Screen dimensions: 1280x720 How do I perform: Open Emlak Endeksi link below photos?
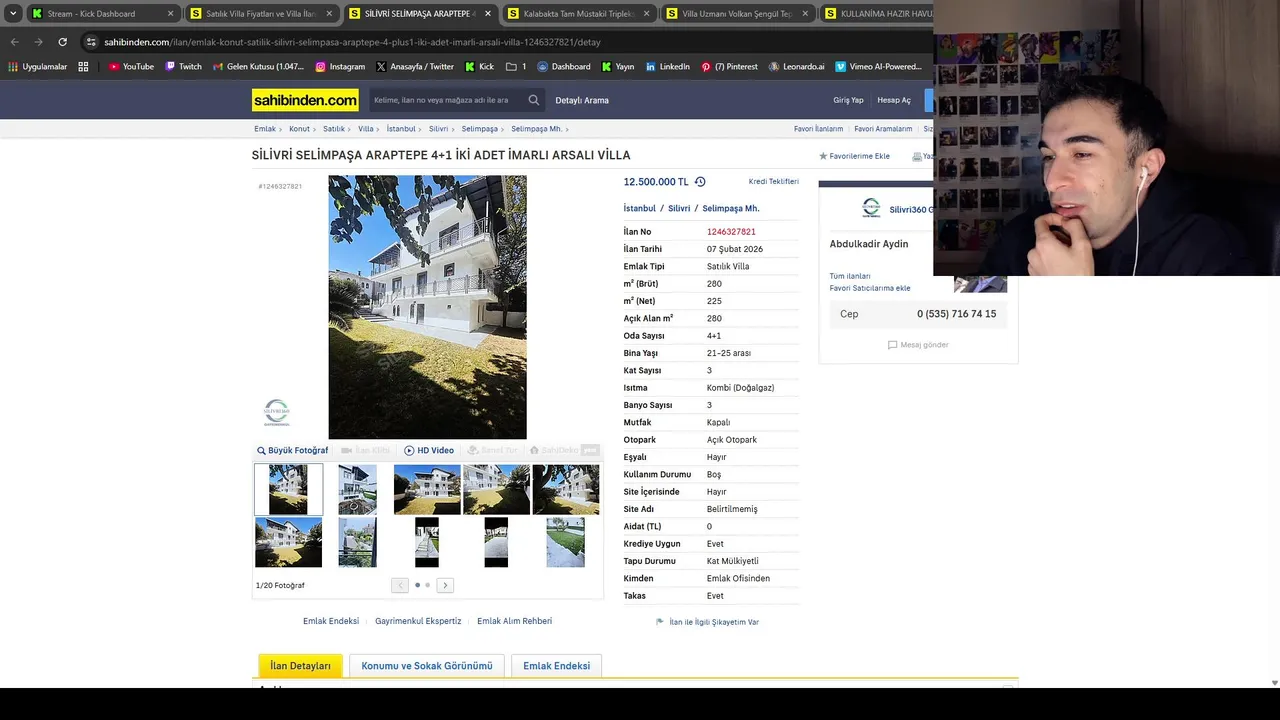pyautogui.click(x=331, y=621)
